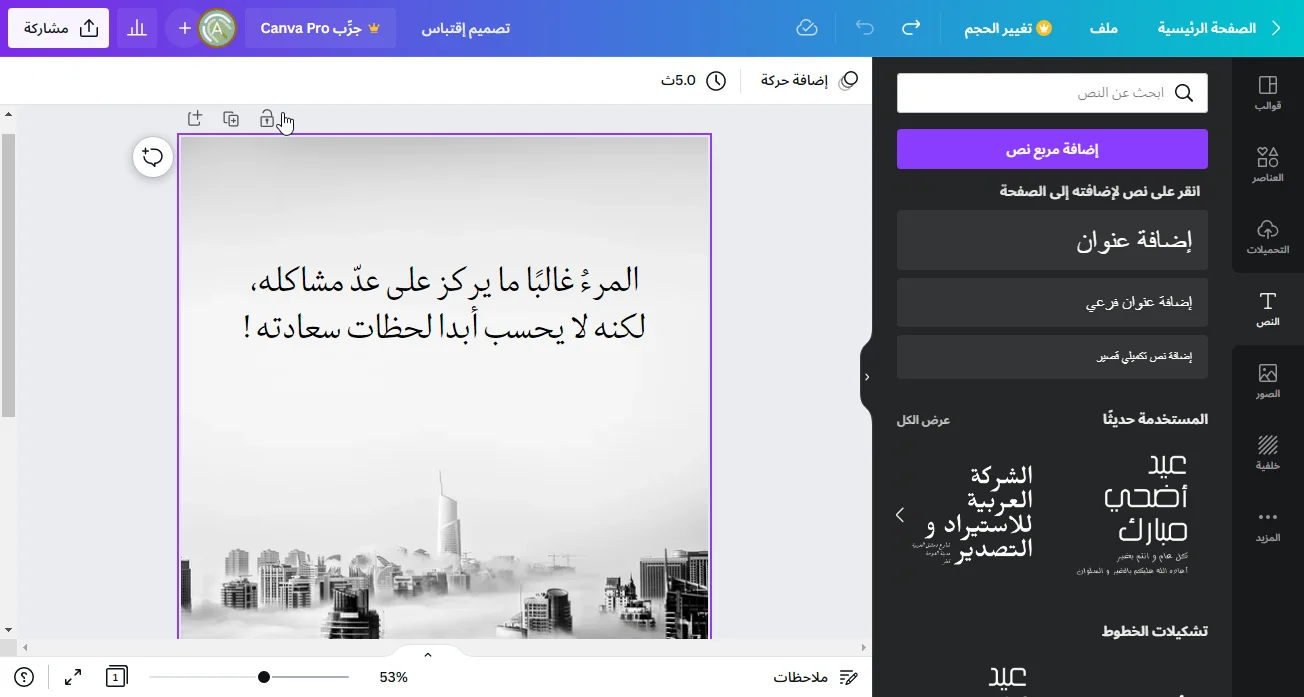The image size is (1304, 697).
Task: Duplicate the page using the copy icon
Action: click(231, 119)
